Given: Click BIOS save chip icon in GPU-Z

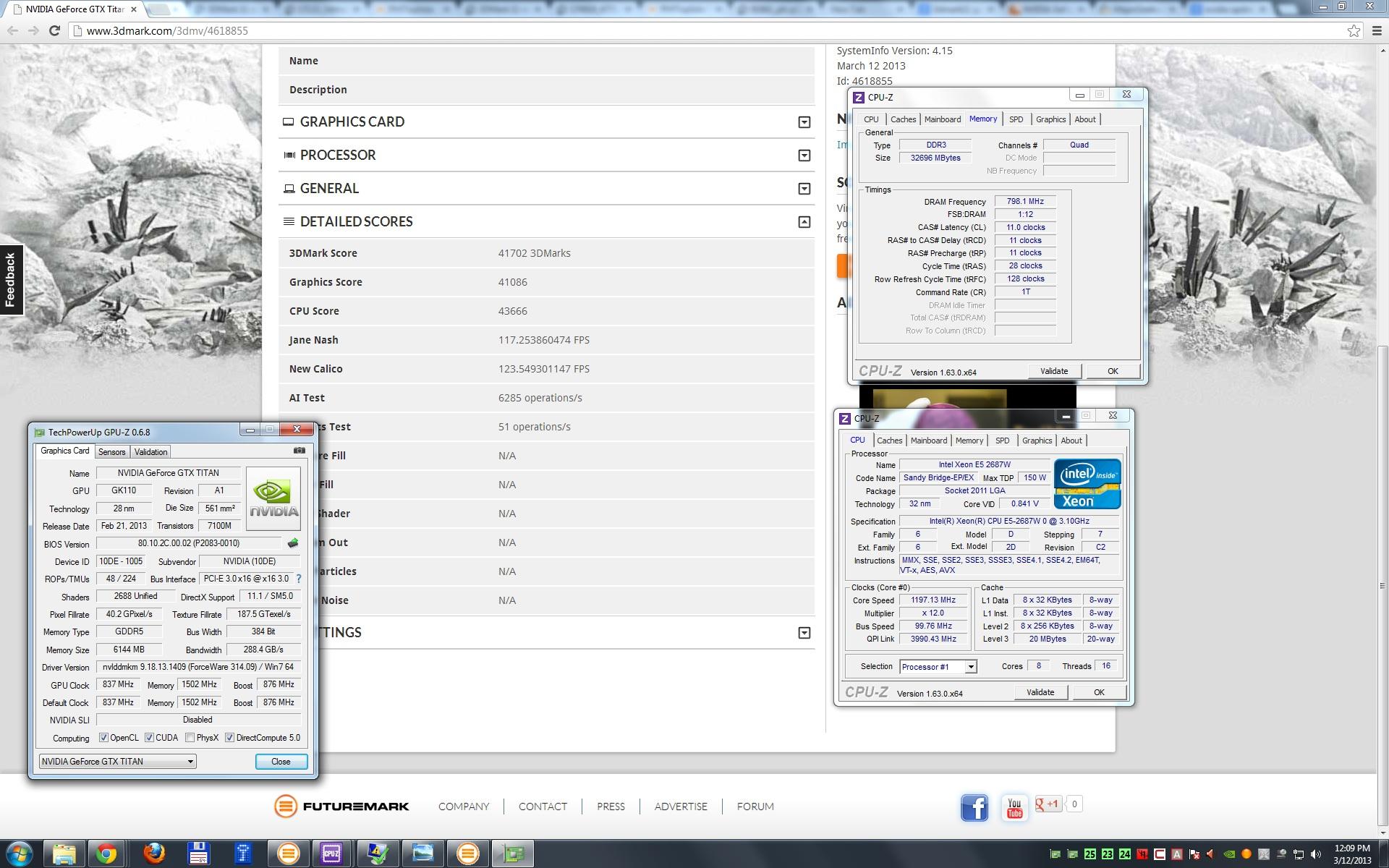Looking at the screenshot, I should [293, 543].
